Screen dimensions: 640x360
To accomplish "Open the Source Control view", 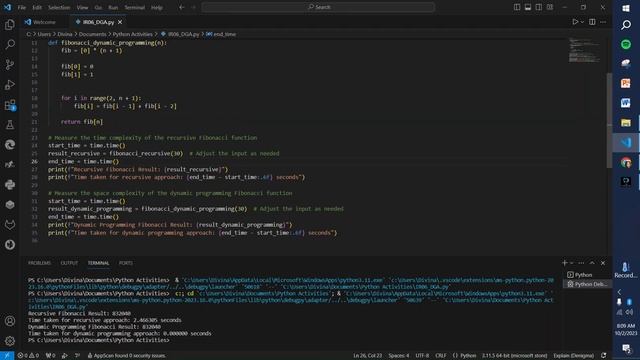I will coord(10,64).
